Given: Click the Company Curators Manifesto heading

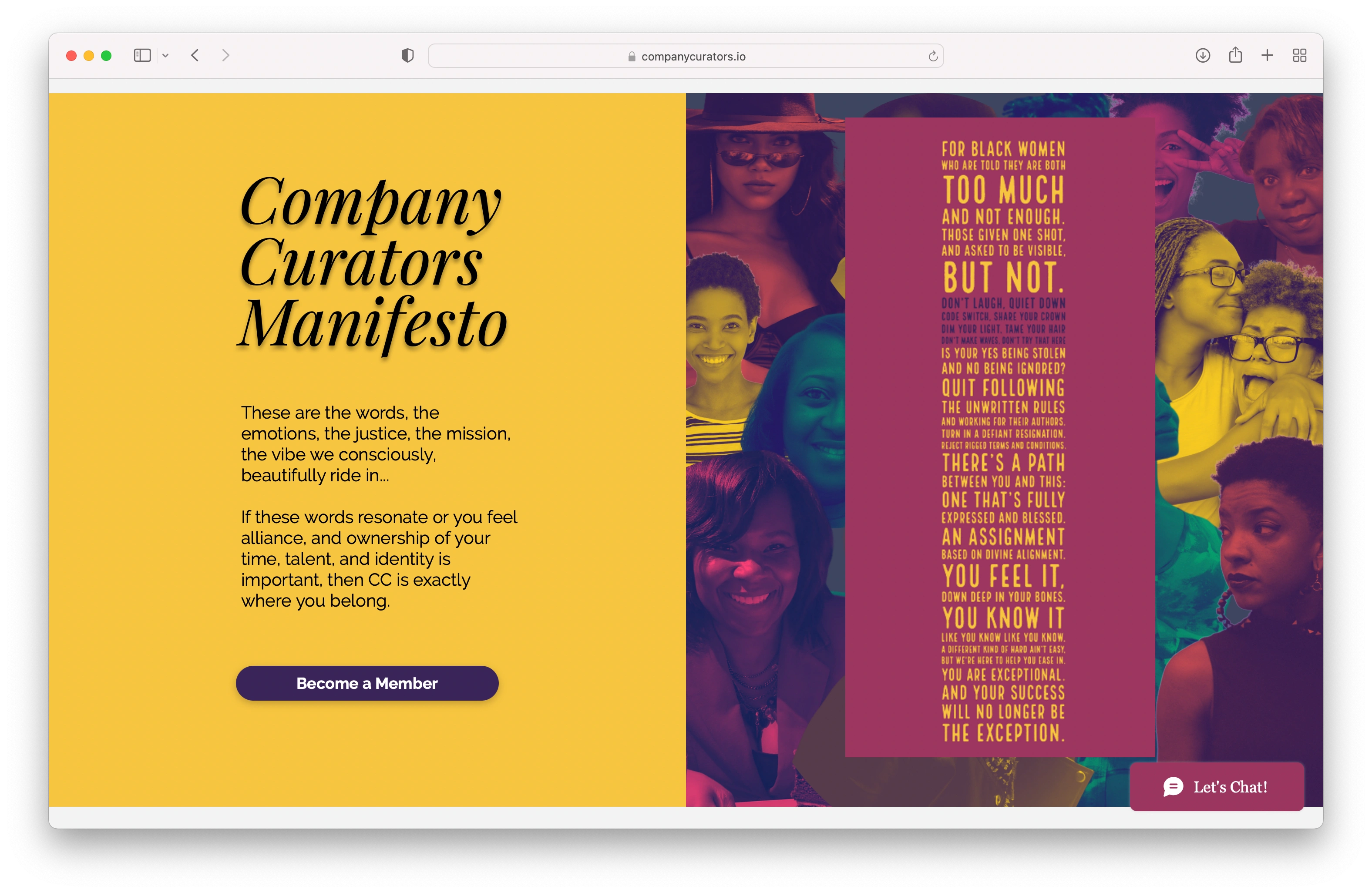Looking at the screenshot, I should click(373, 262).
